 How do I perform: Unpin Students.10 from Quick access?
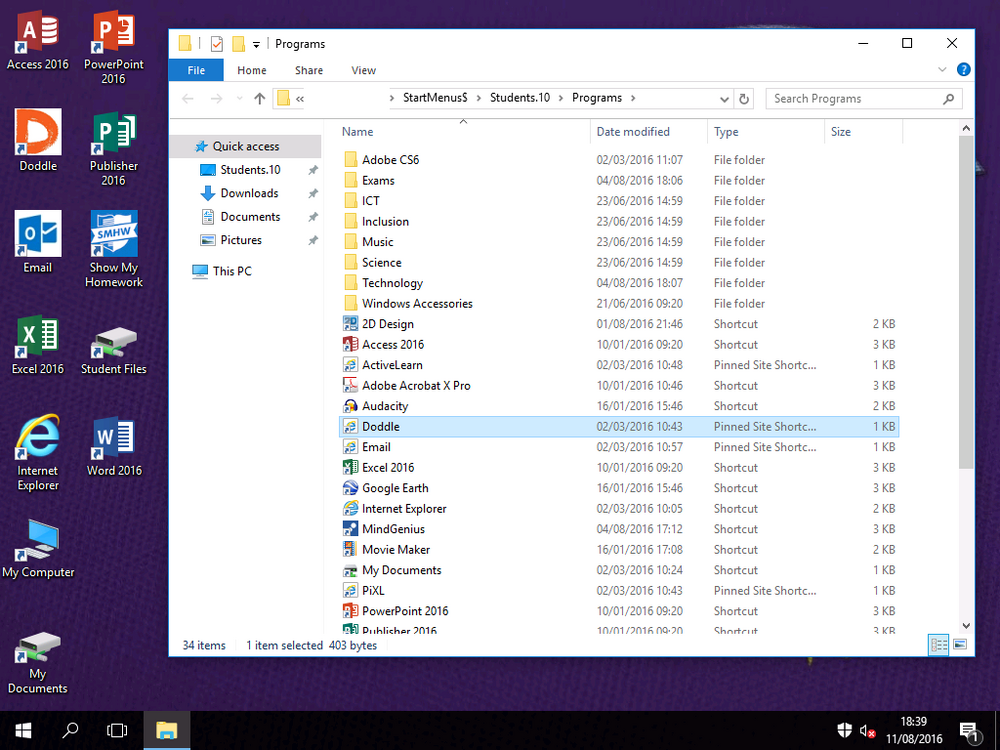point(312,170)
